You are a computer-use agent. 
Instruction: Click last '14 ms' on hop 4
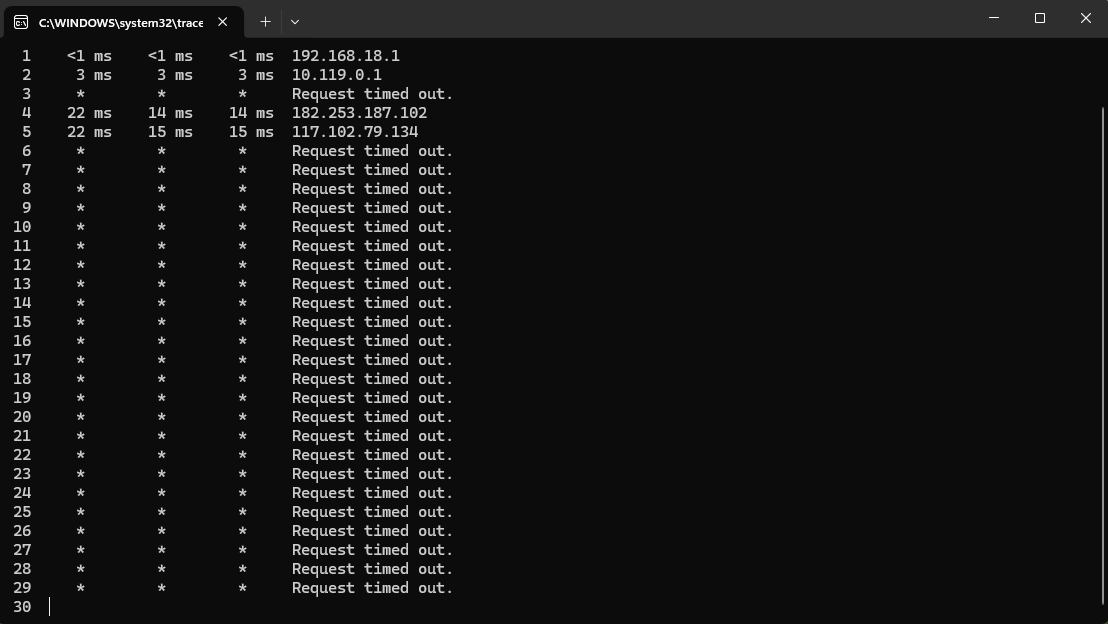pyautogui.click(x=251, y=113)
